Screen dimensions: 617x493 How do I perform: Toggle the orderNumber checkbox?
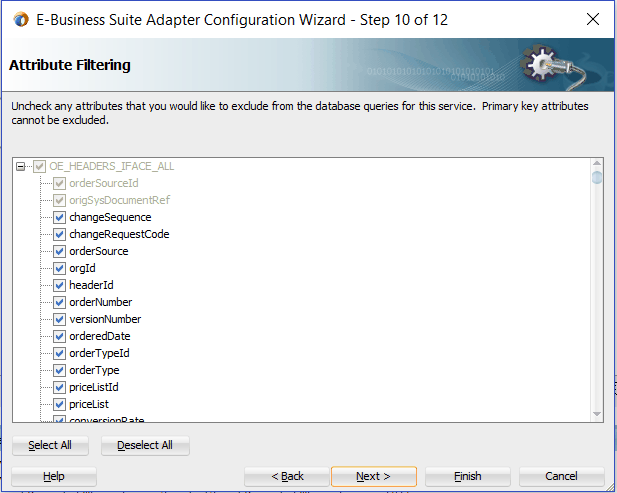pos(59,302)
